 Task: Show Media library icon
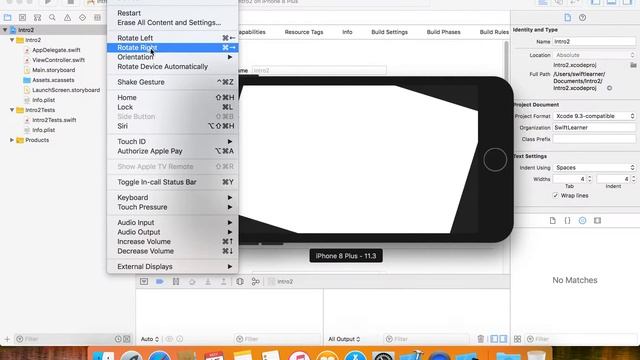(x=598, y=220)
